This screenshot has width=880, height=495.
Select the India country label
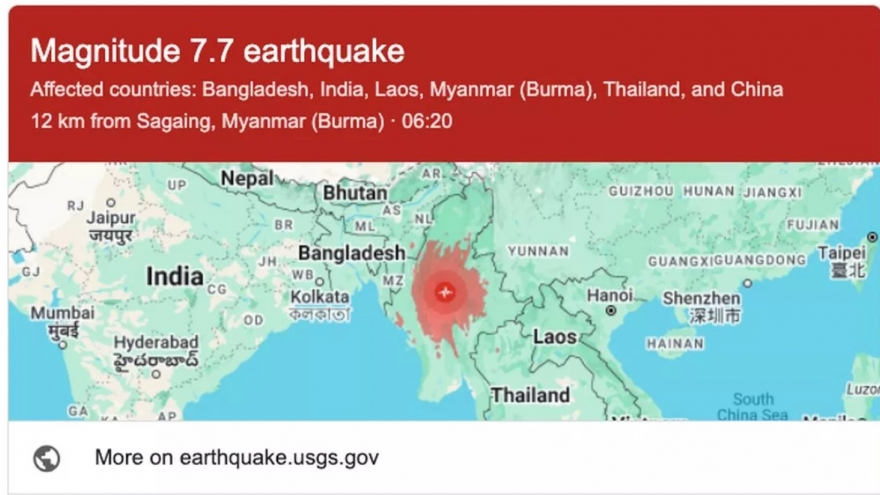(x=175, y=275)
